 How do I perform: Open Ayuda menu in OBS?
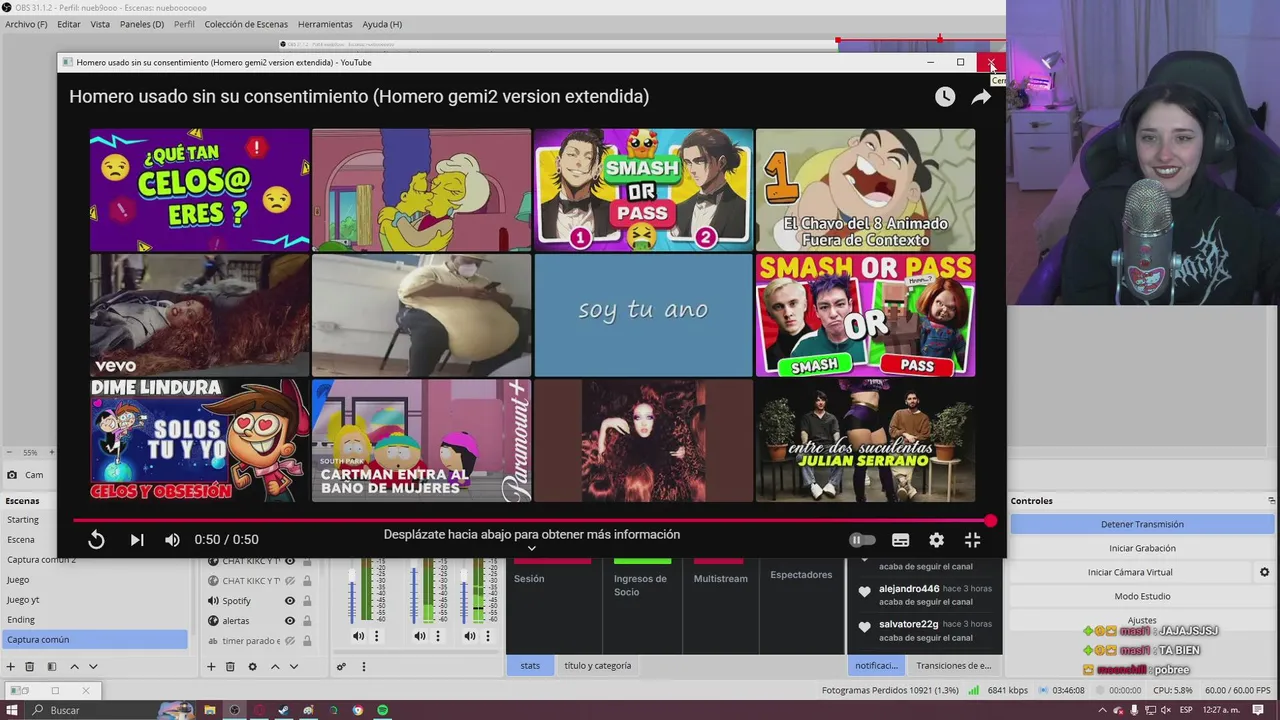(x=382, y=24)
